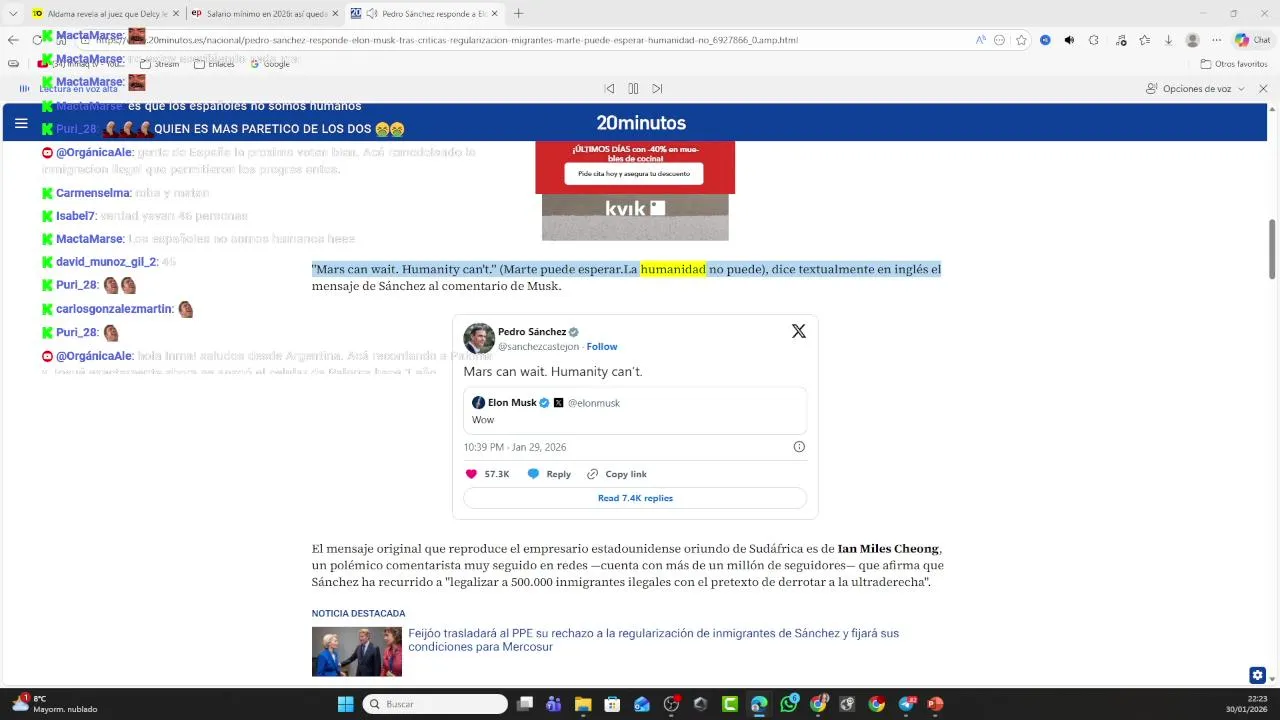Open the 20minutos hamburger menu
Screen dimensions: 1280x720
coord(21,124)
